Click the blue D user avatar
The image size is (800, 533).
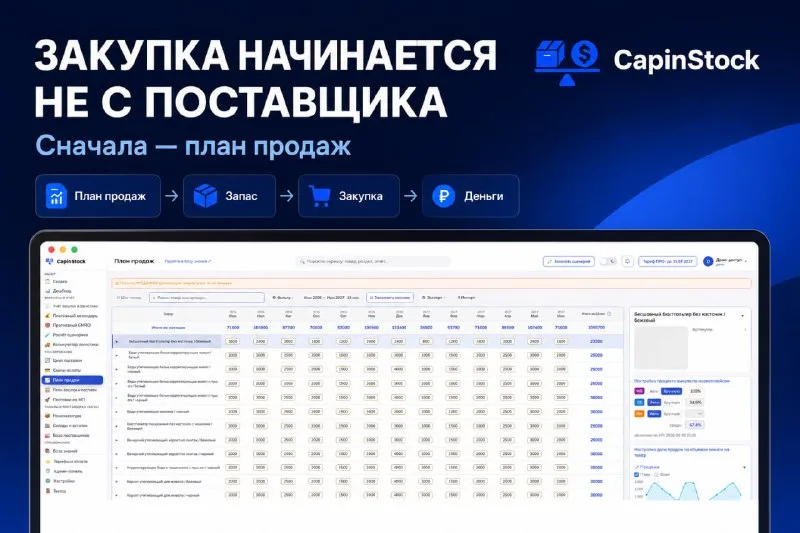708,261
